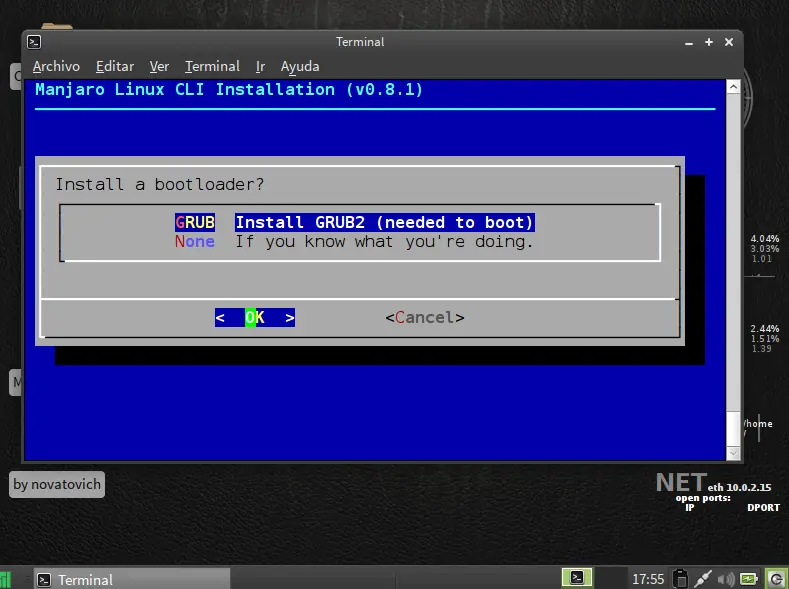Open the clipboard manager tray icon

(x=680, y=578)
